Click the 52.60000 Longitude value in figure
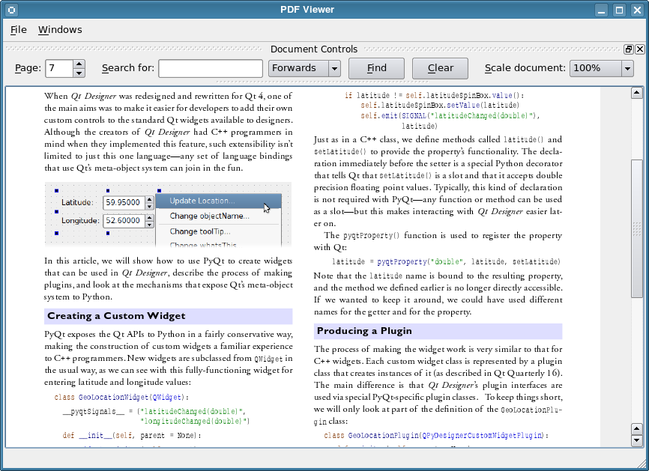 (x=123, y=221)
